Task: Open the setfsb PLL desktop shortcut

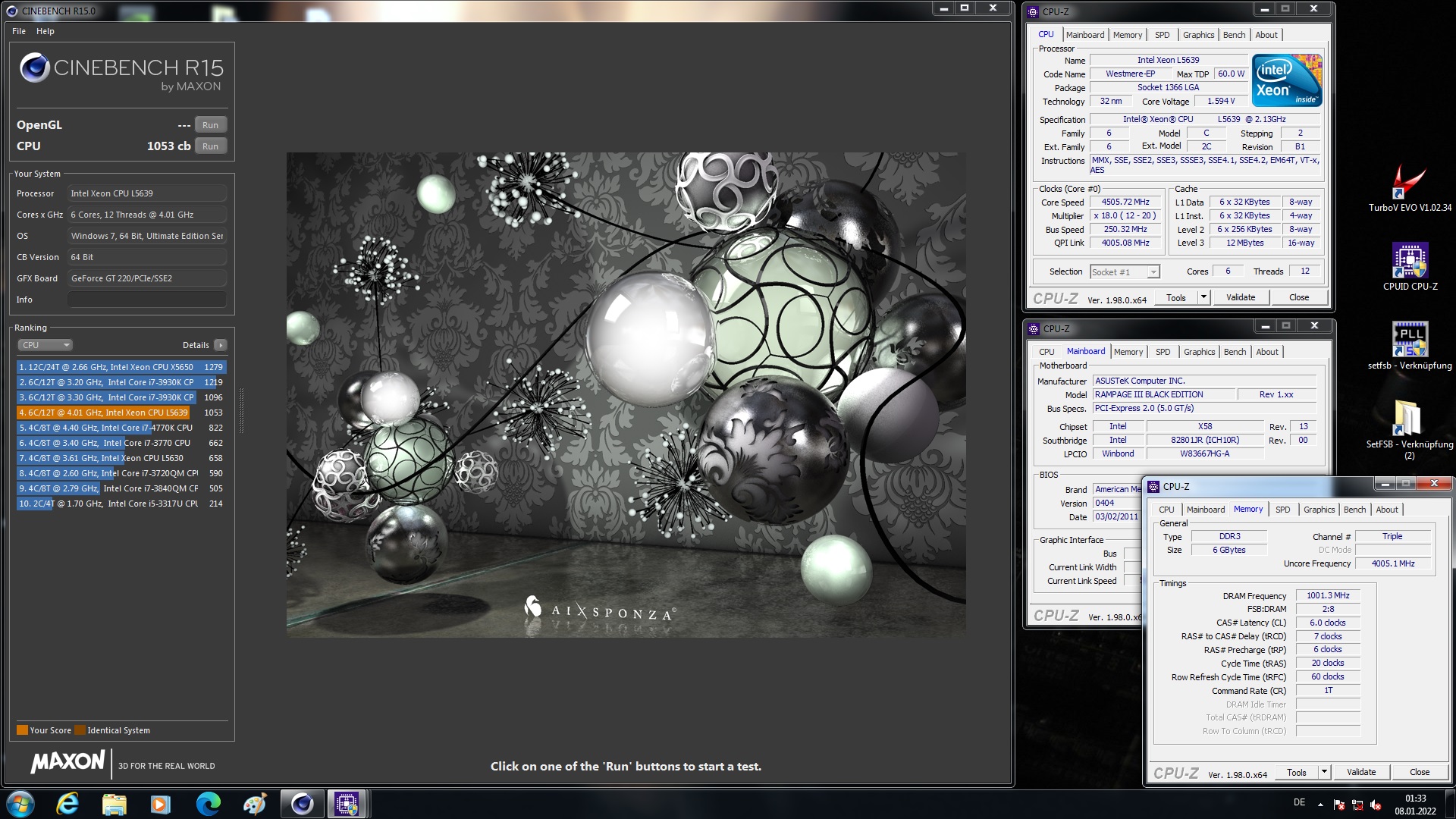Action: (x=1410, y=346)
